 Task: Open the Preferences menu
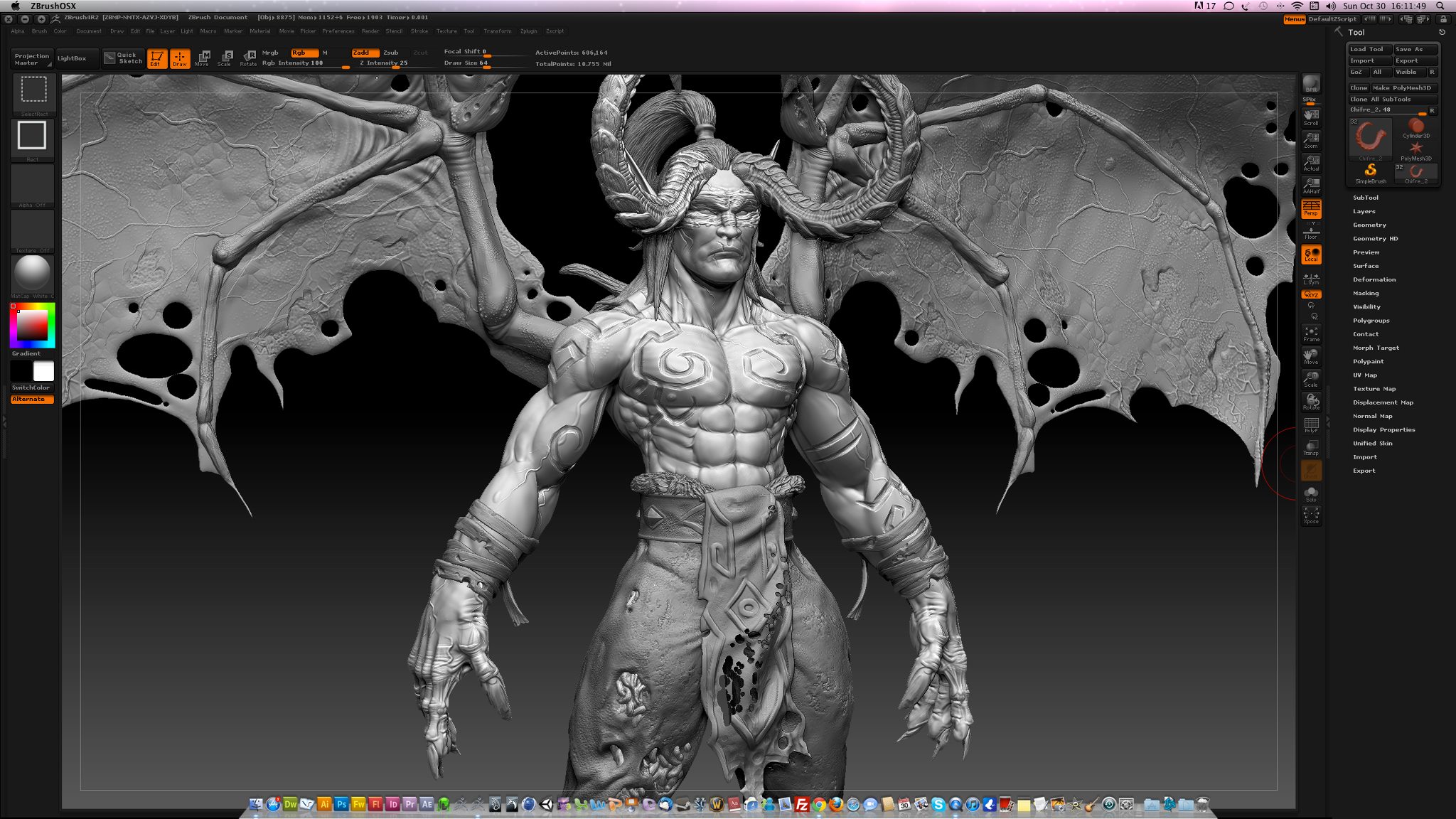(338, 31)
